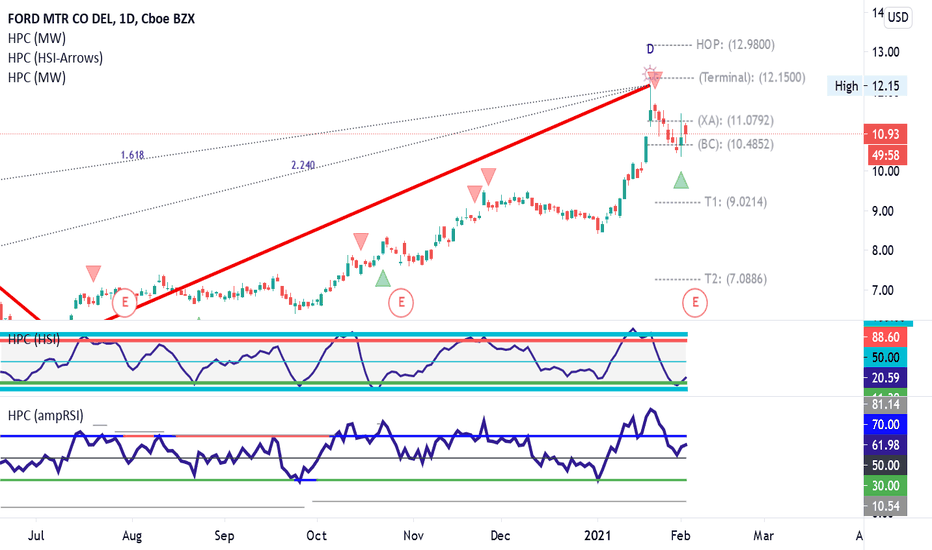
Task: Click the HOP: (12.9800) level label
Action: [735, 45]
